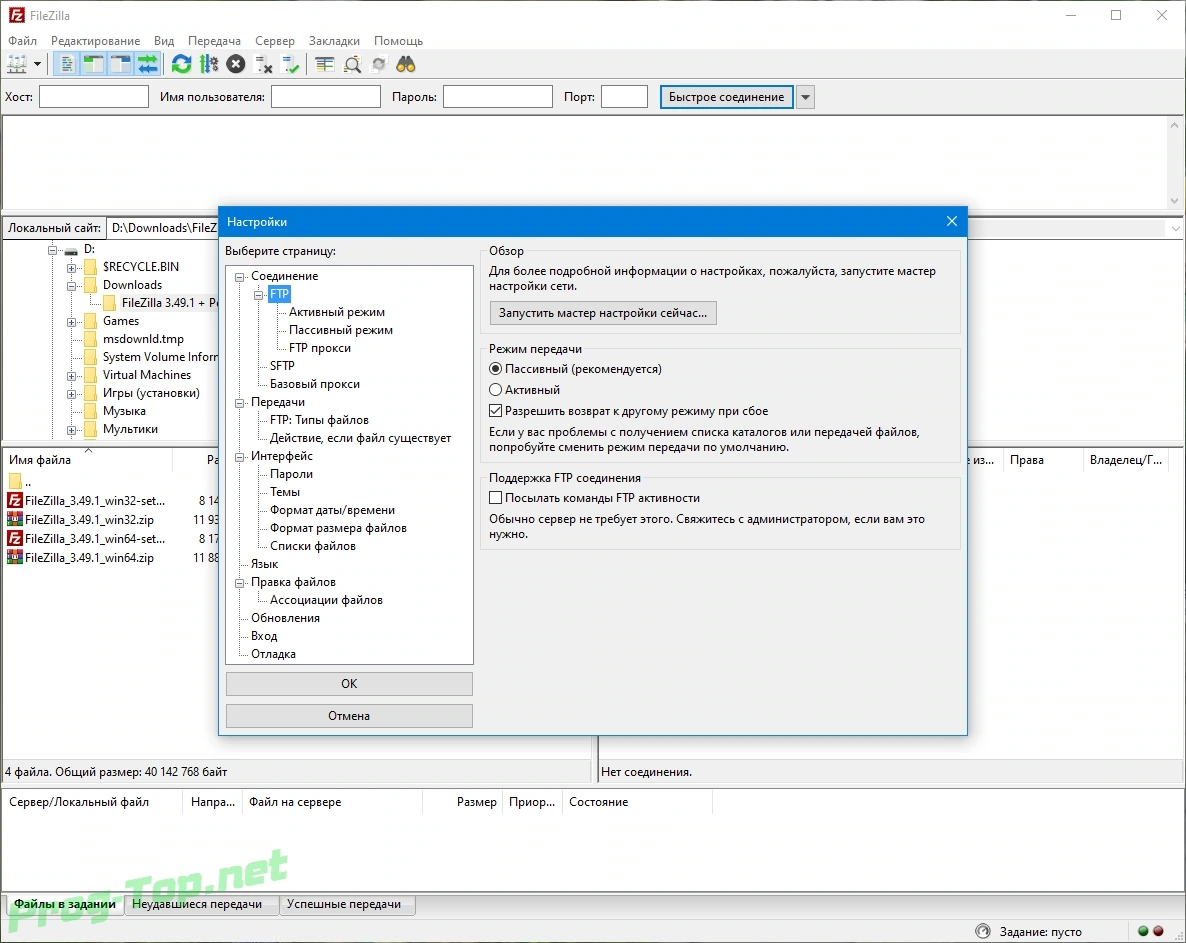The image size is (1186, 943).
Task: Toggle directory comparison magnifier icon
Action: coord(352,65)
